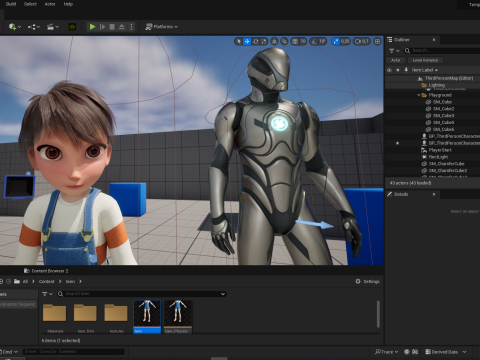Open camera speed setting
The image size is (480, 360).
point(362,41)
